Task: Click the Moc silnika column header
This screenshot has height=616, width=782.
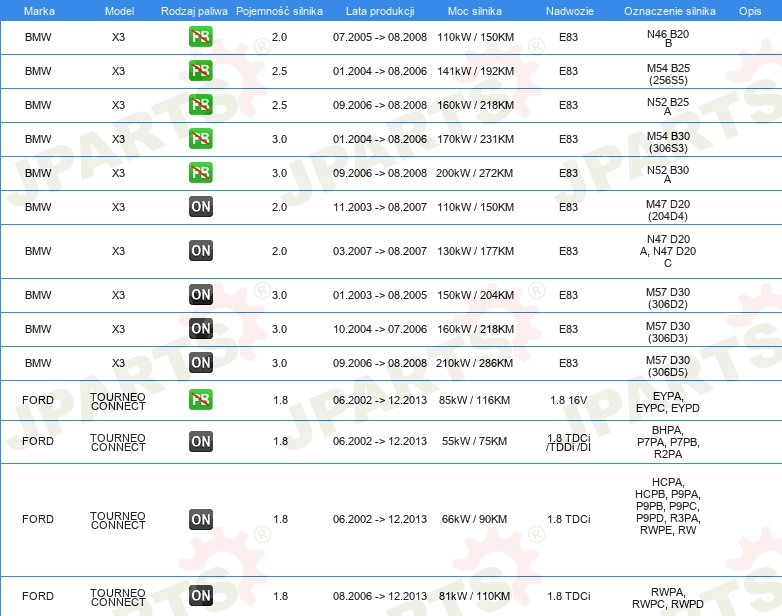Action: pyautogui.click(x=474, y=11)
